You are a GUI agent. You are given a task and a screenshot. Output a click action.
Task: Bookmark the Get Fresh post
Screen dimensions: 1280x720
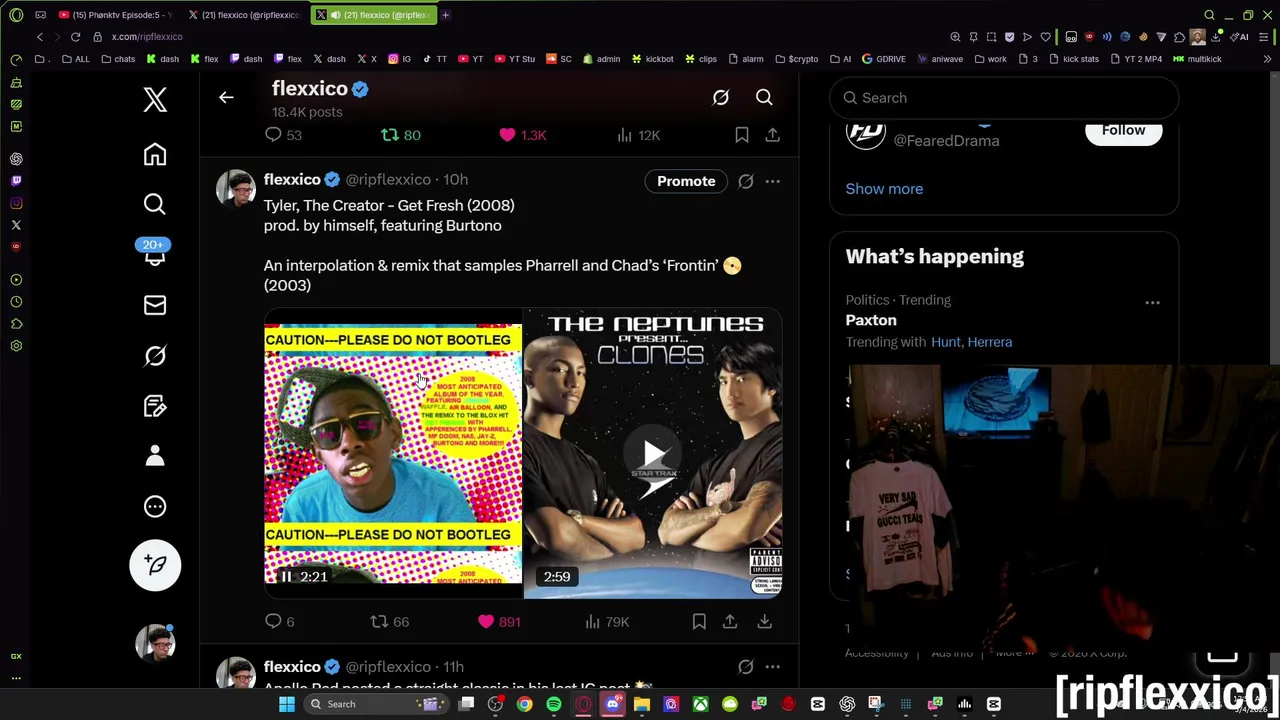[699, 622]
